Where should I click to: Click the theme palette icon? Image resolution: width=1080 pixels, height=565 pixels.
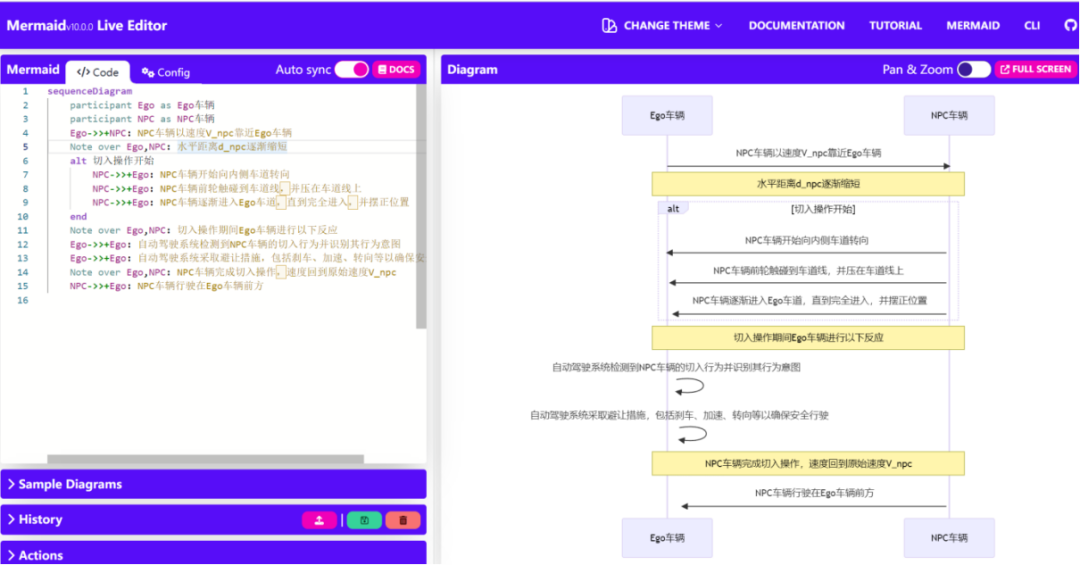click(x=609, y=25)
